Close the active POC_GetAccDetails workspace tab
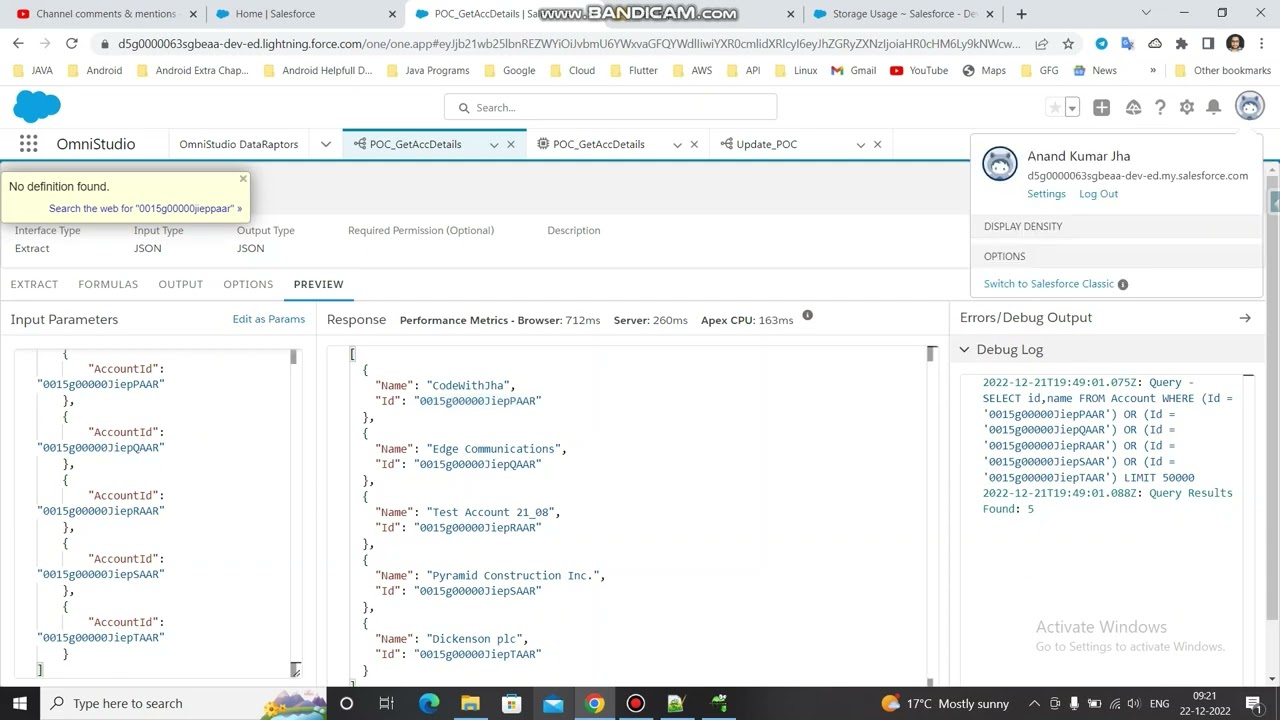1280x720 pixels. click(511, 144)
